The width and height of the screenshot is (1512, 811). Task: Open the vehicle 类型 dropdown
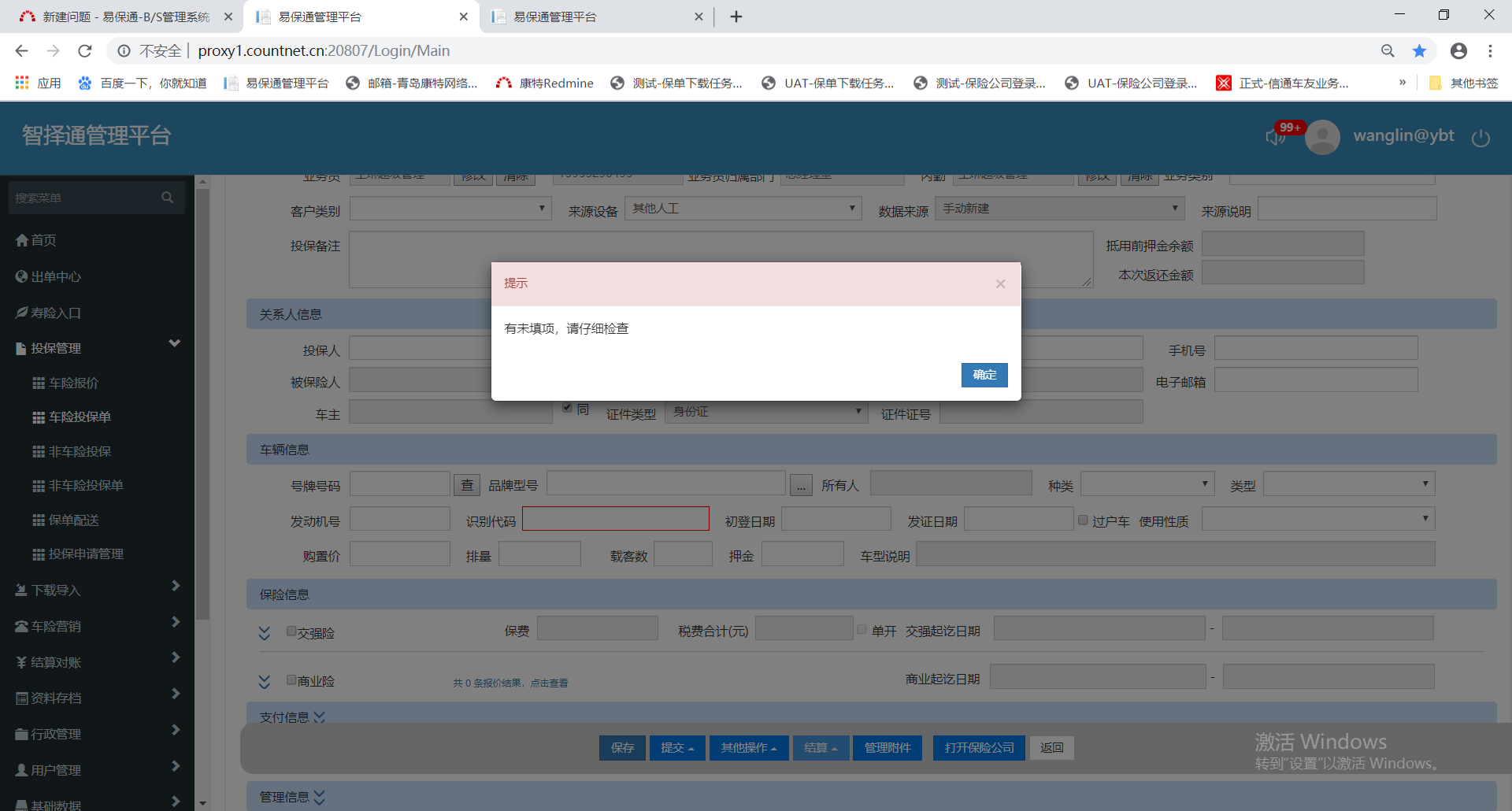point(1348,483)
